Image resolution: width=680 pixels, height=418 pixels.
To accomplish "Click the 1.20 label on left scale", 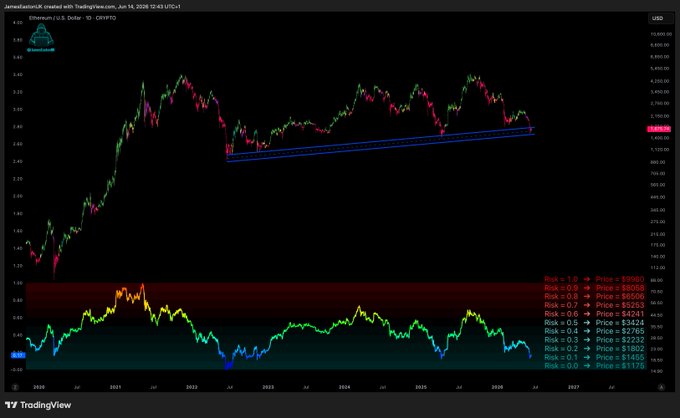I will click(x=18, y=266).
